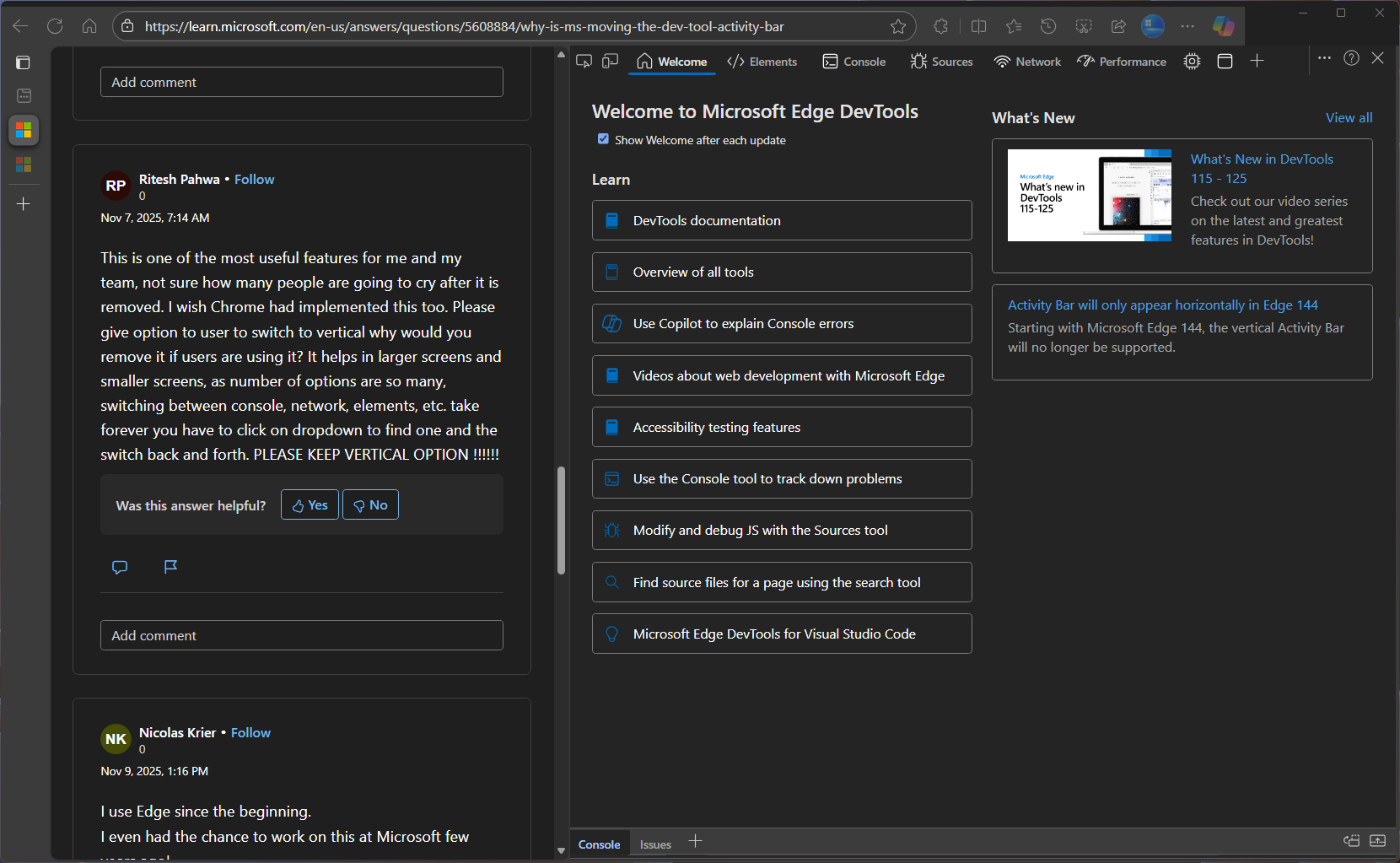
Task: Mark Ritesh Pahwa's answer not helpful with No
Action: click(x=370, y=505)
